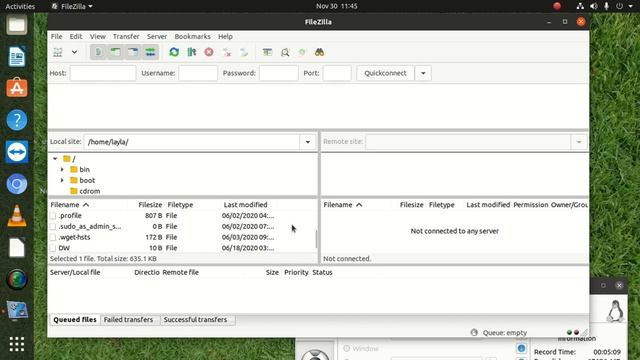Click the queue status icon

[x=474, y=333]
